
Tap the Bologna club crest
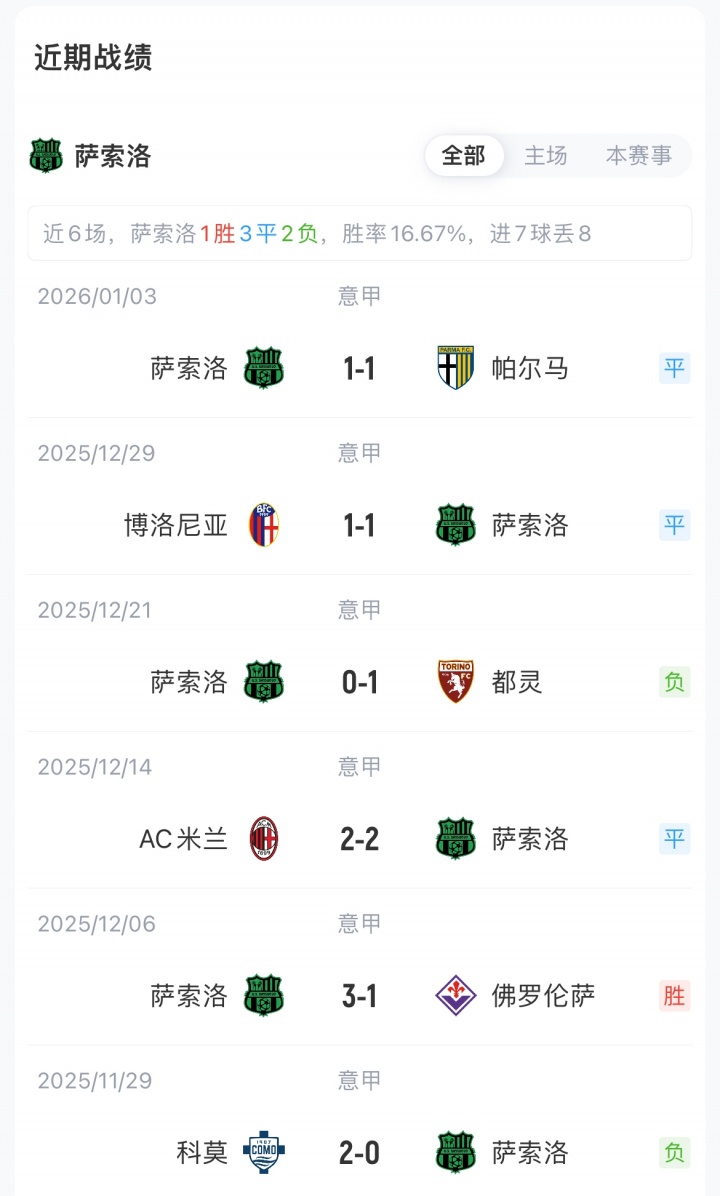[x=264, y=525]
